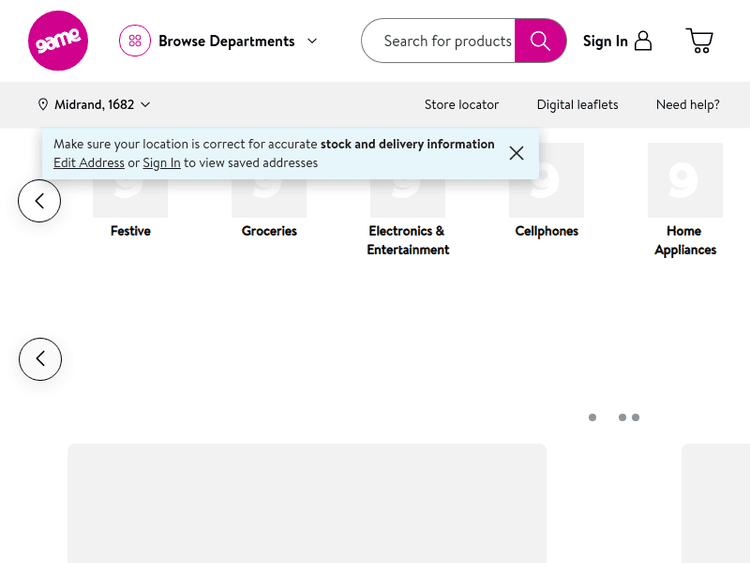Screen dimensions: 750x563
Task: Close the location information banner
Action: (x=516, y=153)
